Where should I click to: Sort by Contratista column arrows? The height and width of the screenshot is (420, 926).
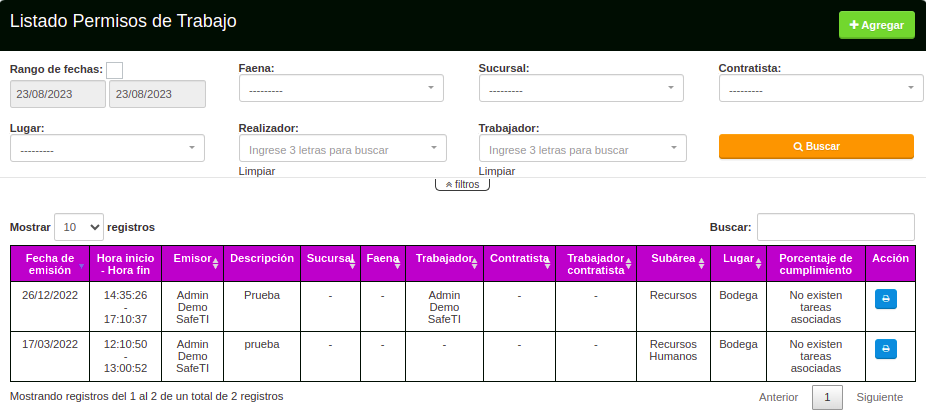[547, 263]
